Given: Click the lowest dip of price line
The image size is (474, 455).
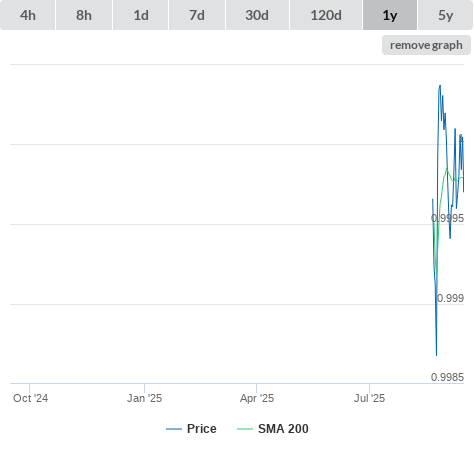Looking at the screenshot, I should pos(436,355).
